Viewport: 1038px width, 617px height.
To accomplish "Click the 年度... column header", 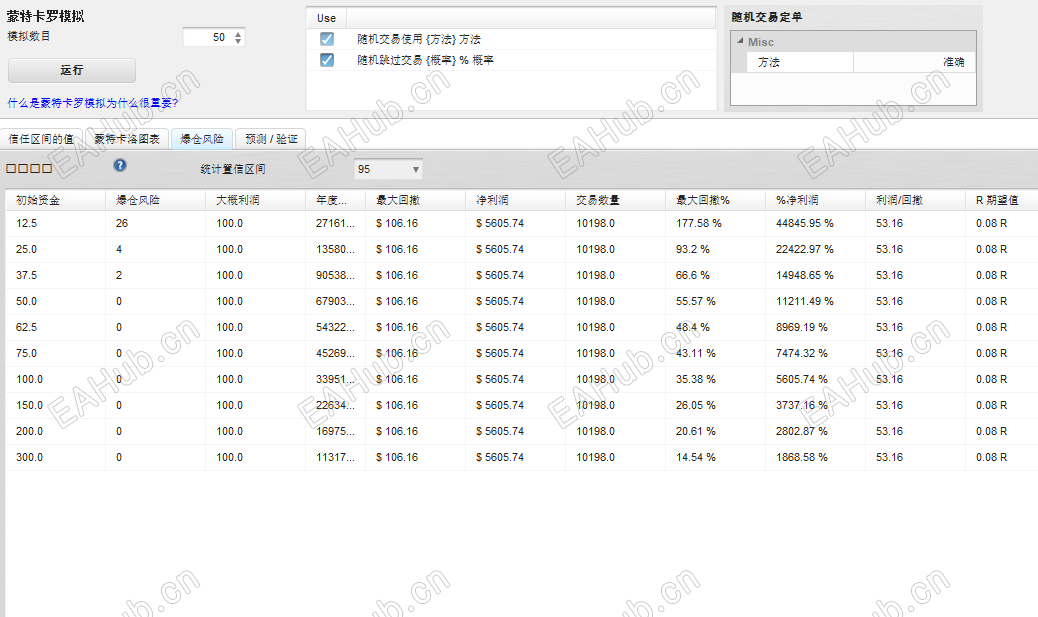I will pyautogui.click(x=336, y=200).
